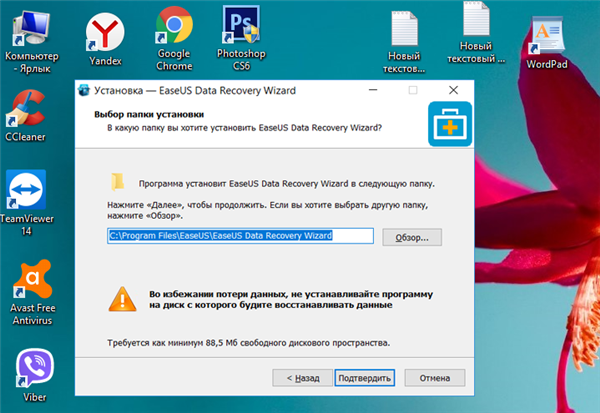Image resolution: width=600 pixels, height=413 pixels.
Task: Open the TeamViewer 14 shortcut
Action: tap(26, 203)
